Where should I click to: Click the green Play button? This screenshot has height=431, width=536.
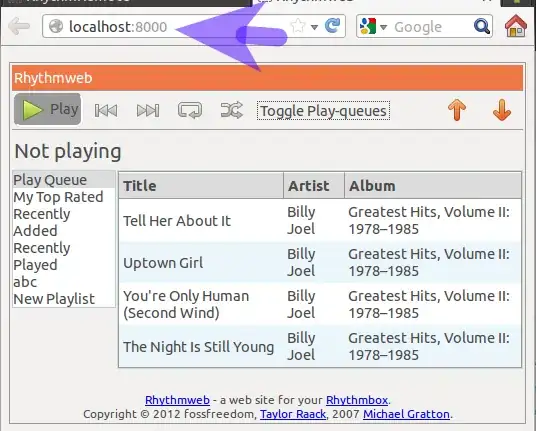point(48,109)
